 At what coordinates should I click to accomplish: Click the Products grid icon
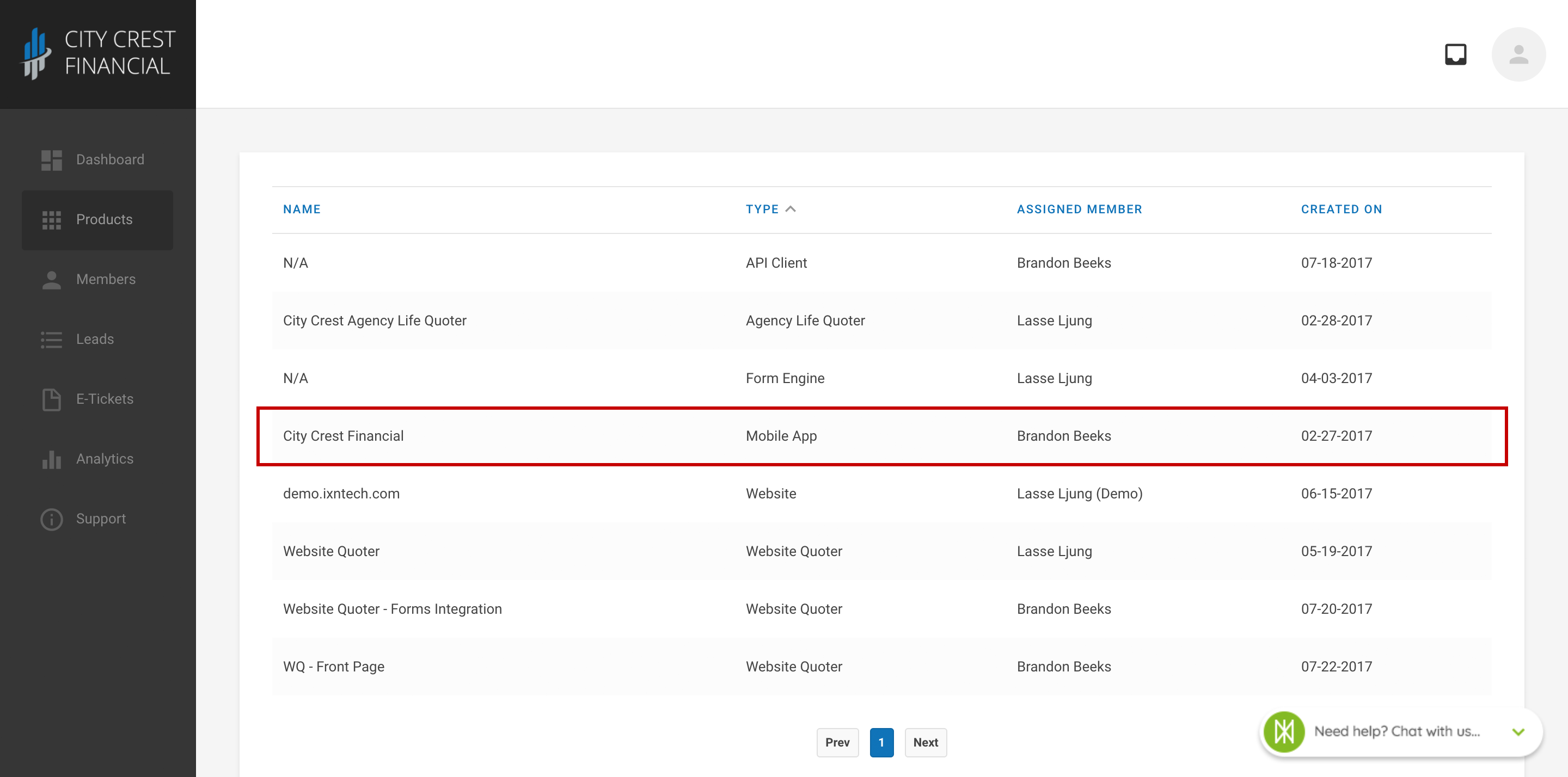point(52,220)
